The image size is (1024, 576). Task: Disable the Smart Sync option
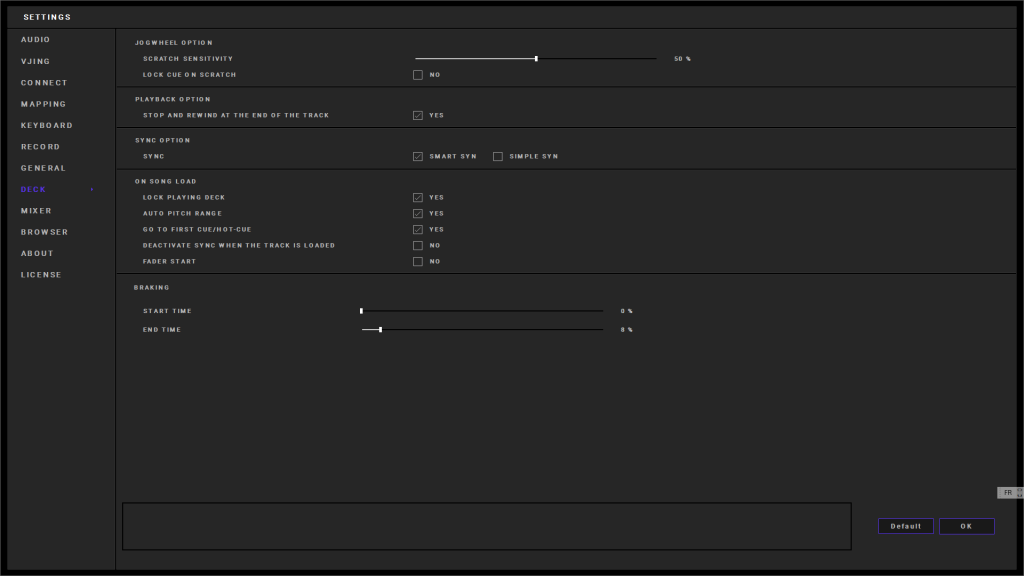pyautogui.click(x=418, y=157)
